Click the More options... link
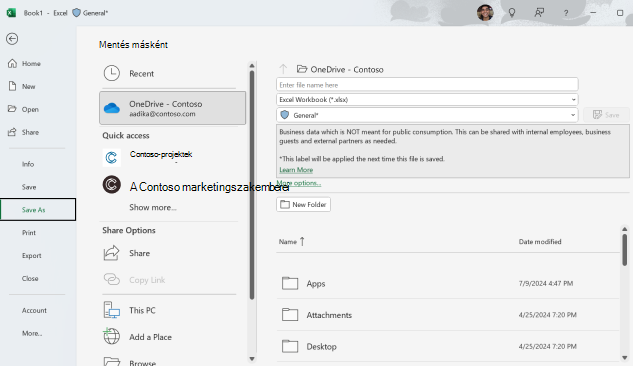 299,183
